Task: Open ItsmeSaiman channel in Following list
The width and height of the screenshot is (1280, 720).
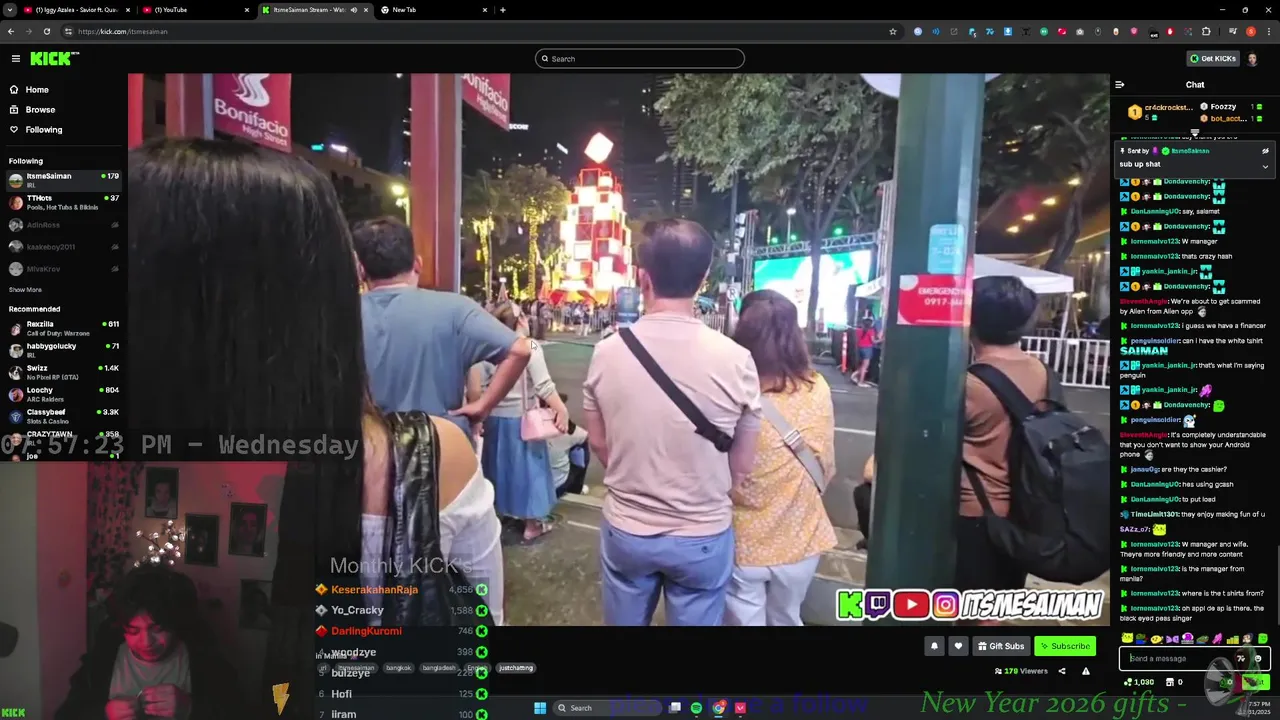Action: pos(63,180)
